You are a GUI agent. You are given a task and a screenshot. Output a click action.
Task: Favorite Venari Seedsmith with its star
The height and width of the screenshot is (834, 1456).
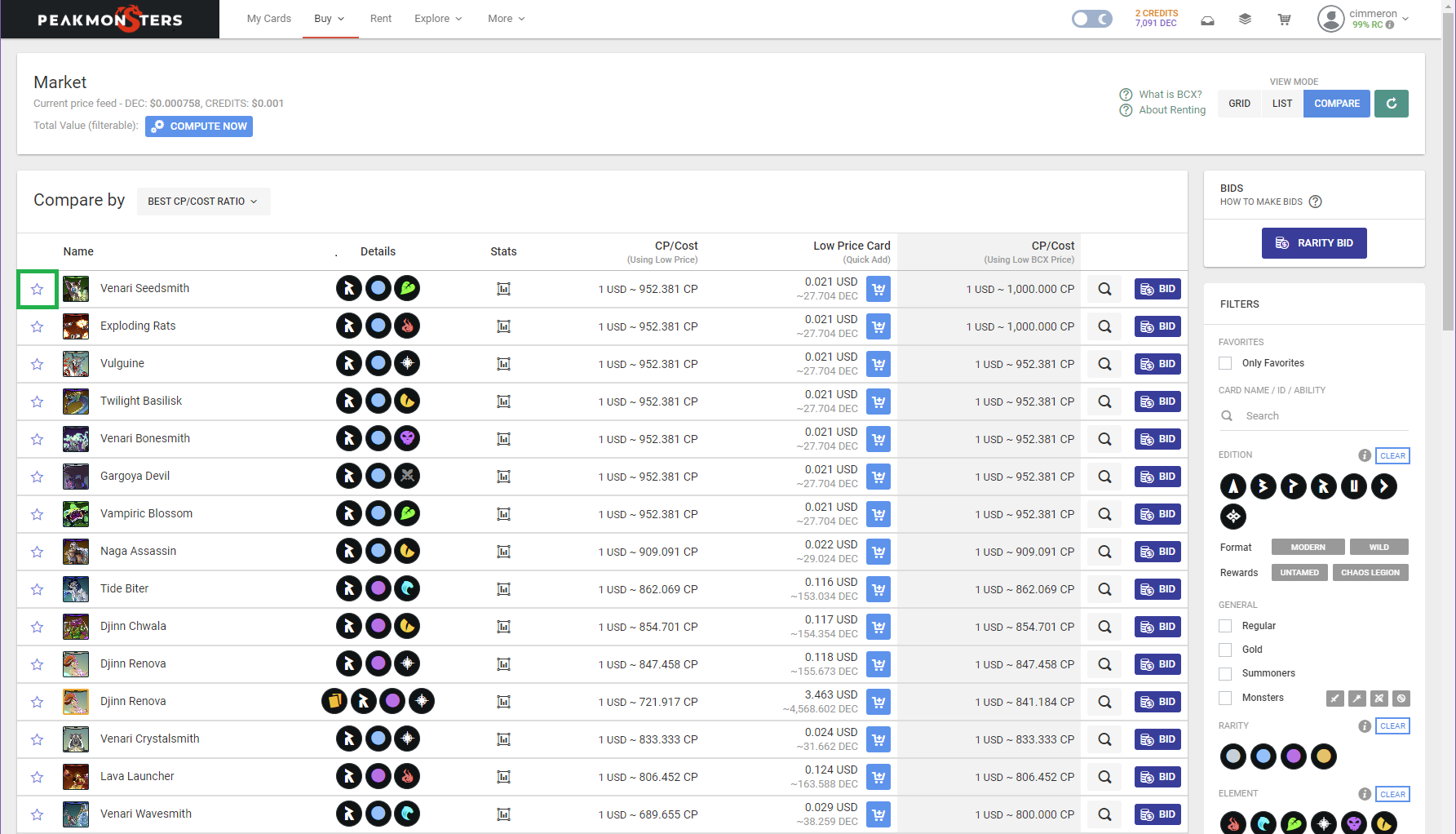coord(38,289)
